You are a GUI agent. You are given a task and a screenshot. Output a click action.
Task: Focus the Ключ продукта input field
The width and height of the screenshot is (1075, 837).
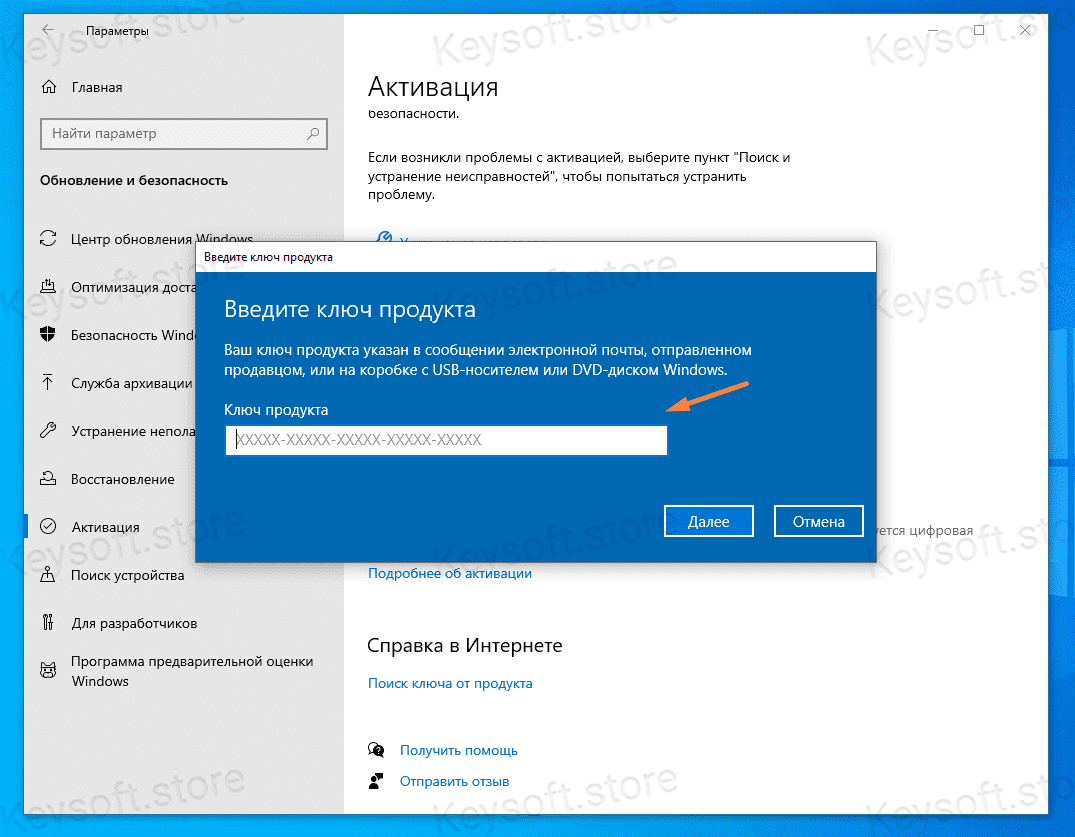point(446,440)
